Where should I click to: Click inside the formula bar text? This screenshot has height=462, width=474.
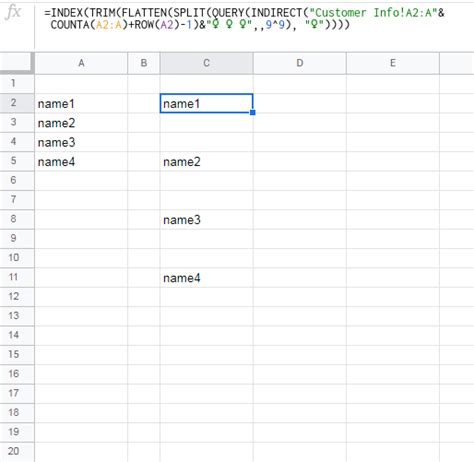pos(244,19)
